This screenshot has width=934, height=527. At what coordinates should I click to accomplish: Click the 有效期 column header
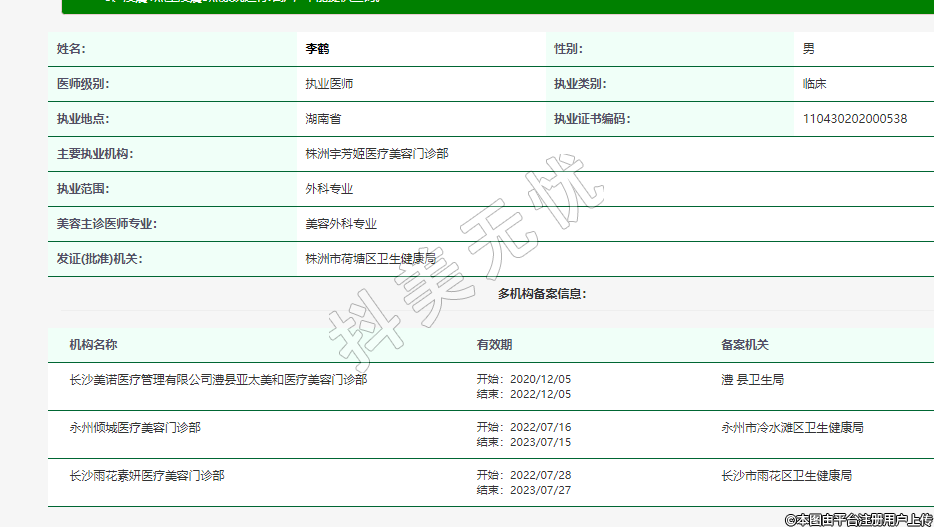point(494,345)
